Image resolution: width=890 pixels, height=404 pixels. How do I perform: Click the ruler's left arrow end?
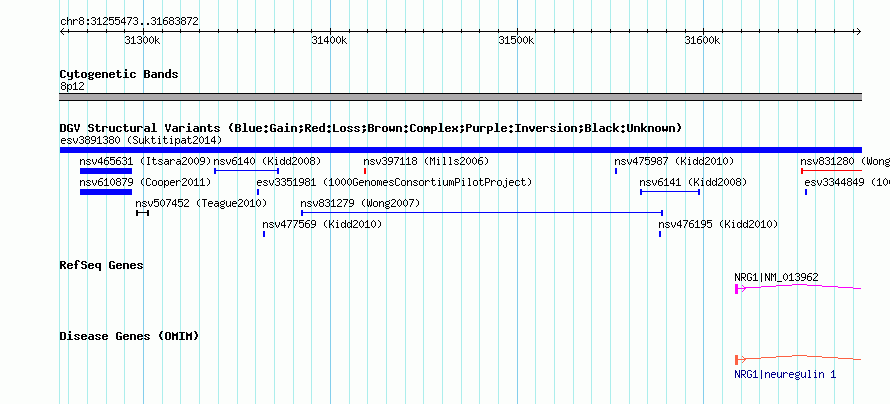click(x=62, y=32)
